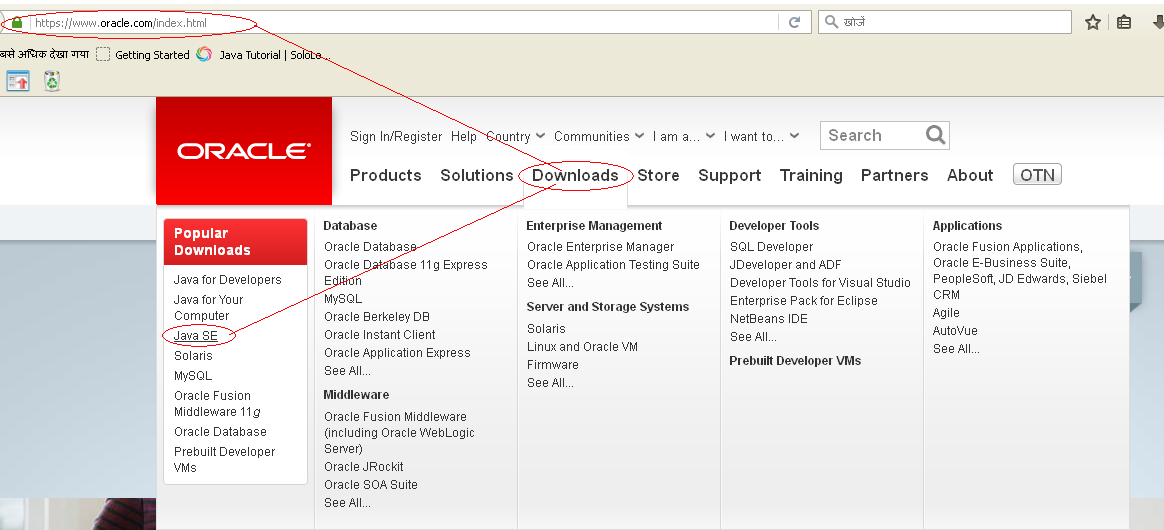This screenshot has height=530, width=1164.
Task: Select Java for Your Computer link
Action: 208,307
